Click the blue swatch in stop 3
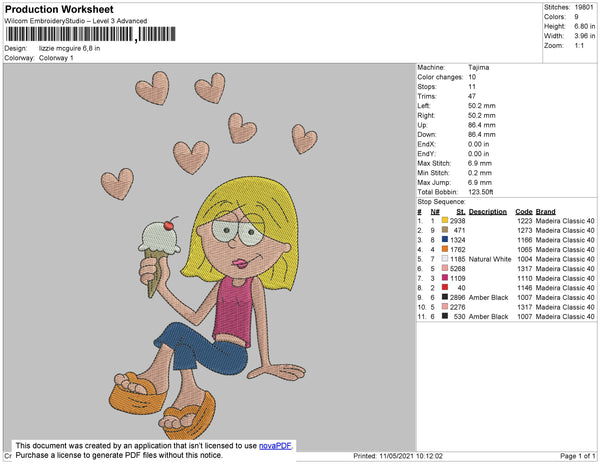 (445, 239)
